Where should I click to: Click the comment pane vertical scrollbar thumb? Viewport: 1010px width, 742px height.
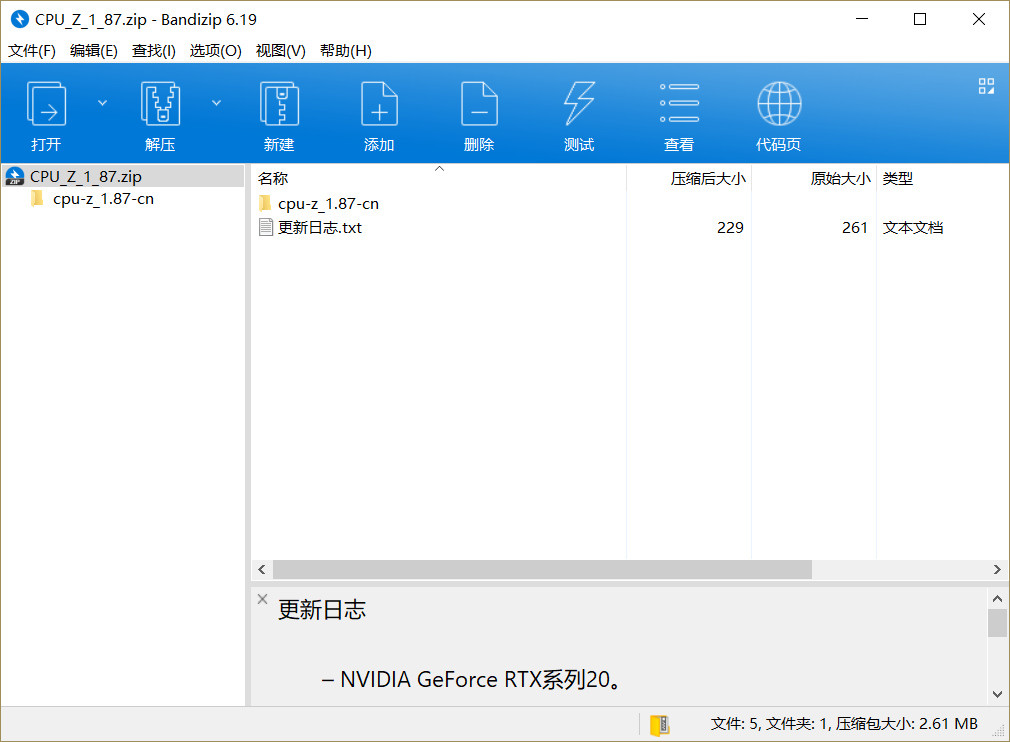coord(997,623)
